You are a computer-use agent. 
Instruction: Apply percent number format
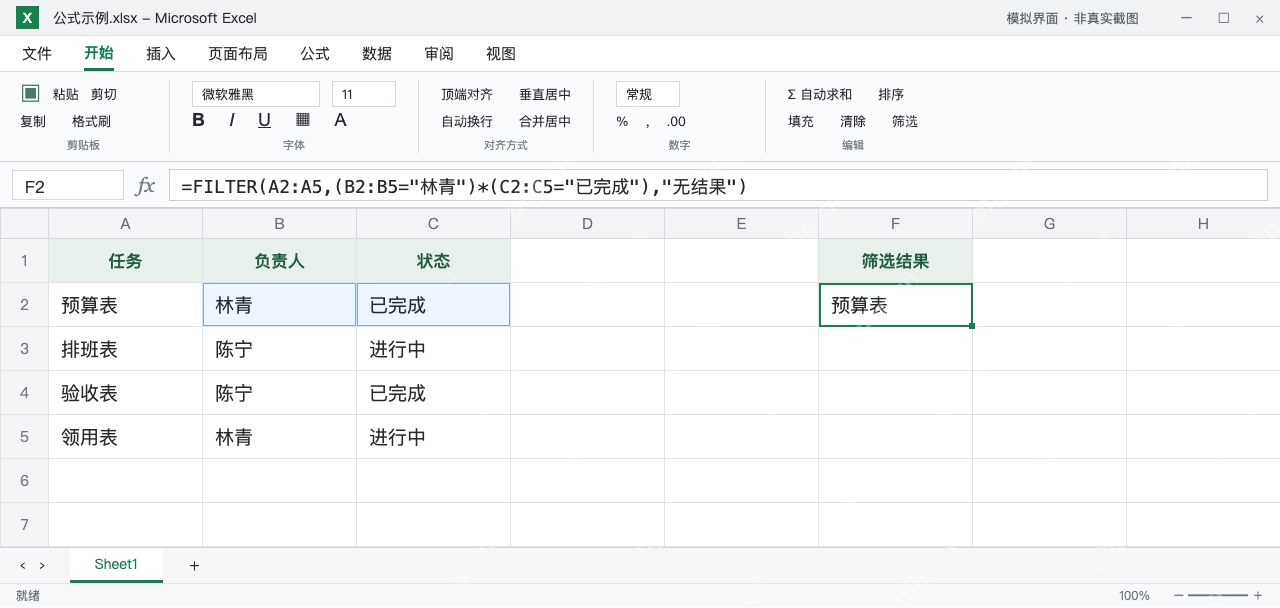622,122
